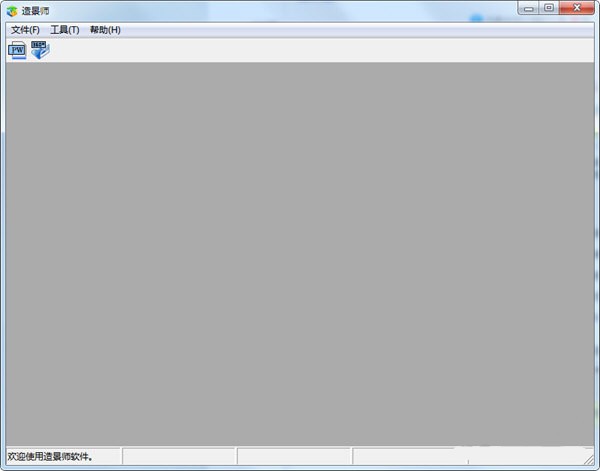Open the 帮助(H) menu
This screenshot has height=471, width=600.
[x=105, y=30]
